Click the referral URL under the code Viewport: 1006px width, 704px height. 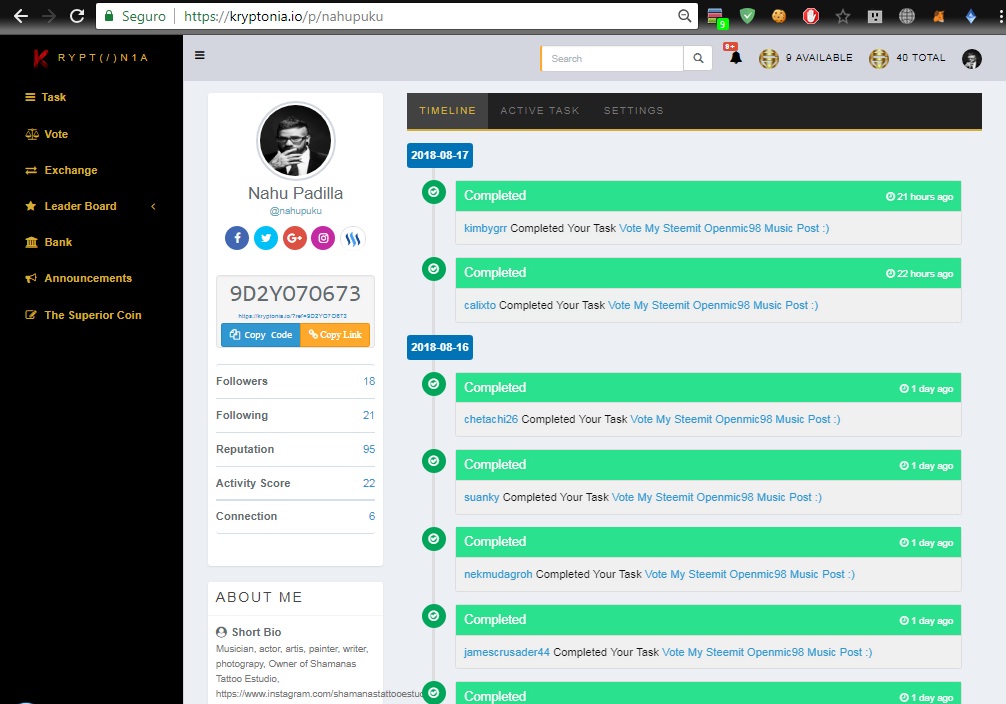293,316
